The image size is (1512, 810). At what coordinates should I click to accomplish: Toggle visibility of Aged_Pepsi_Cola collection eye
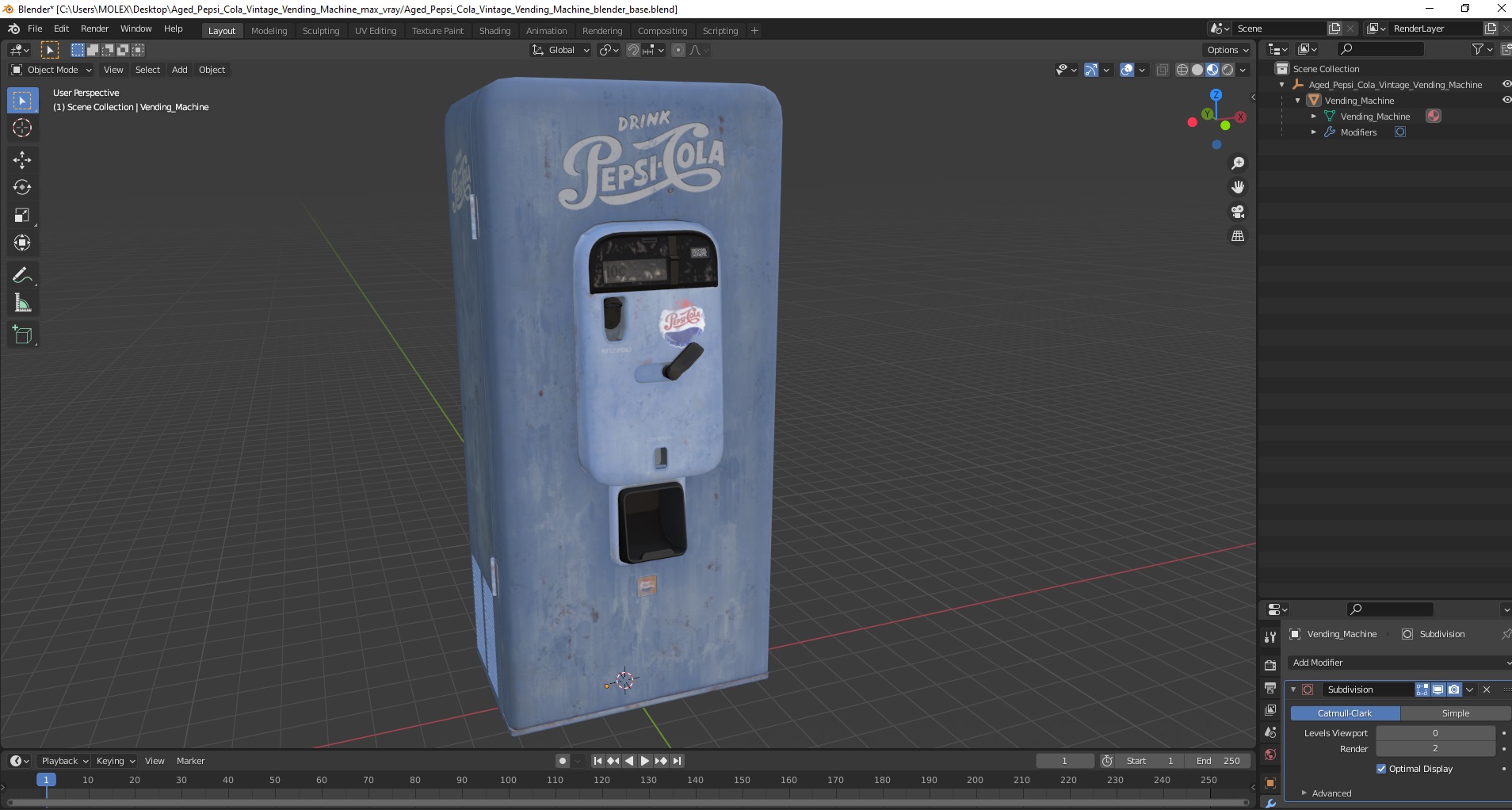click(x=1506, y=85)
